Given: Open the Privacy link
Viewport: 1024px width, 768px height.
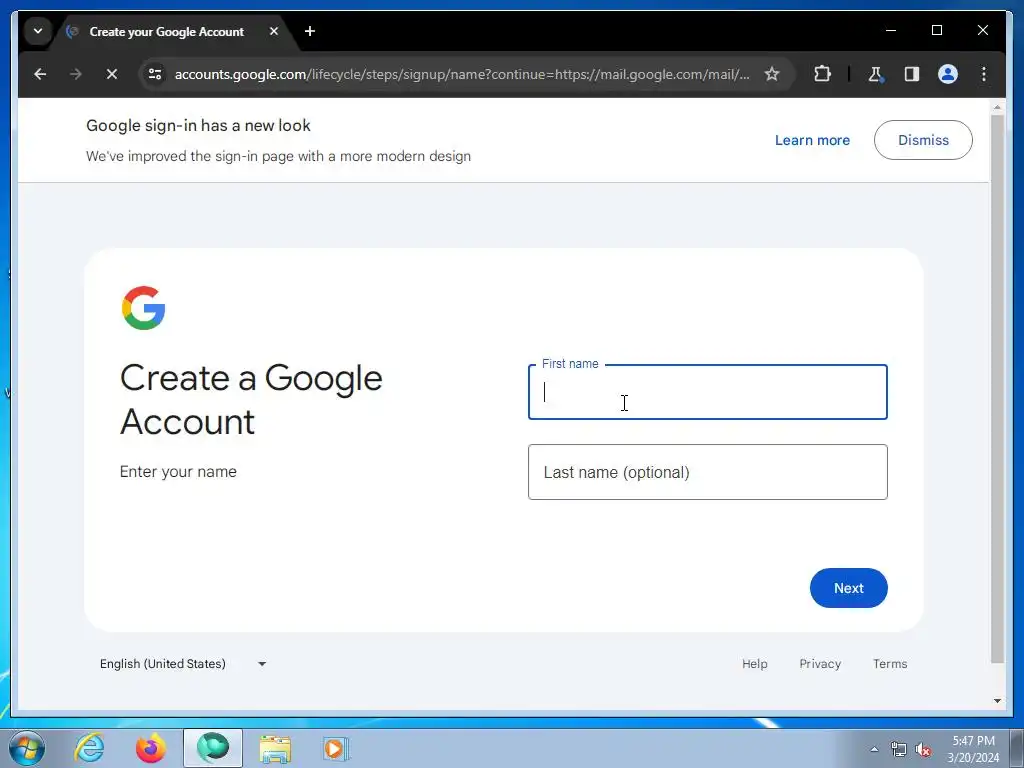Looking at the screenshot, I should [820, 664].
